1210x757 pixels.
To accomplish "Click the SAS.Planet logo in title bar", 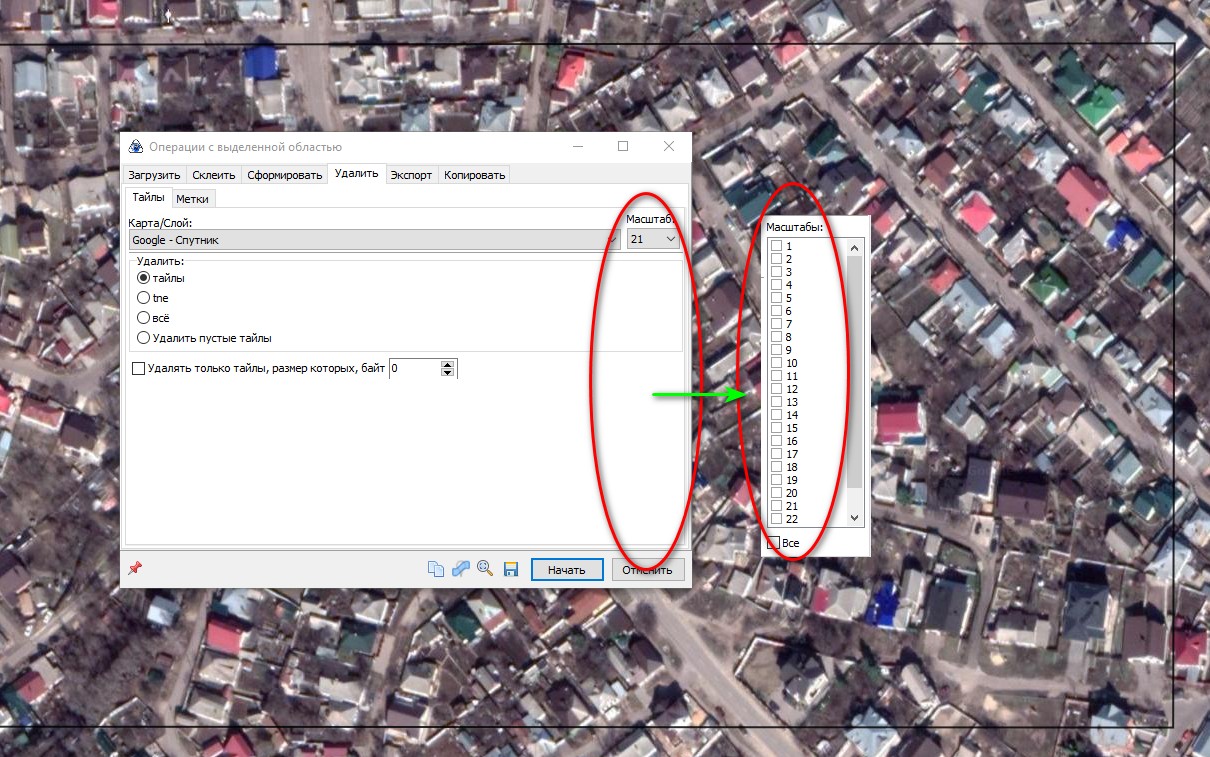I will click(135, 147).
